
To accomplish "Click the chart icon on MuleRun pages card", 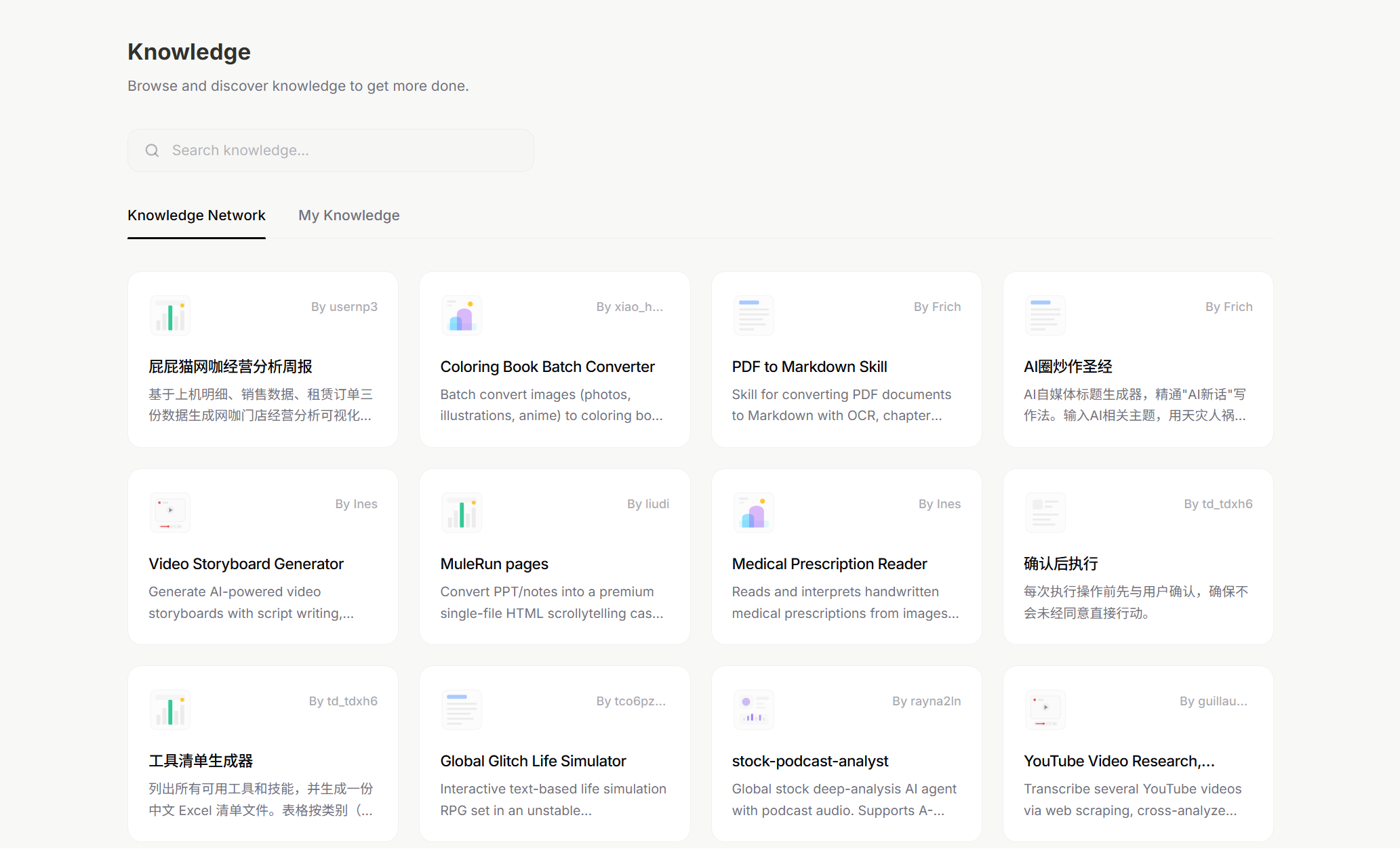I will pyautogui.click(x=461, y=512).
